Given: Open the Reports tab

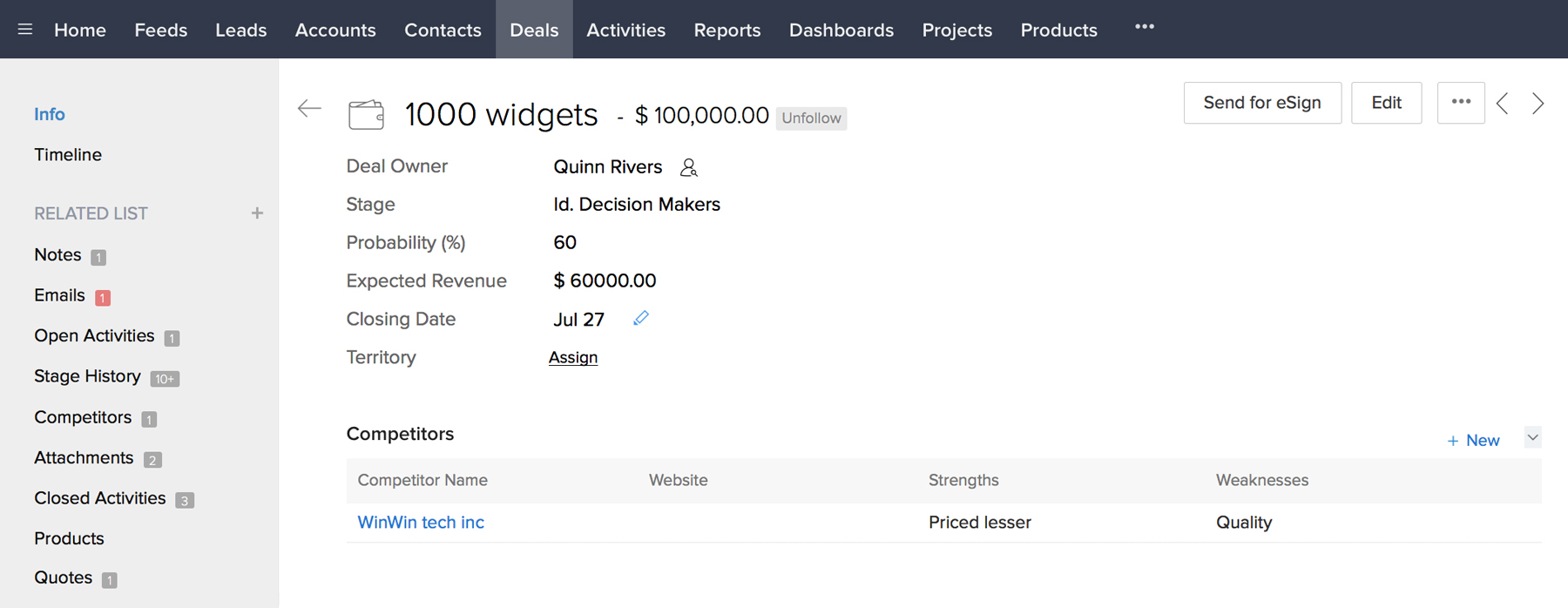Looking at the screenshot, I should pyautogui.click(x=727, y=30).
